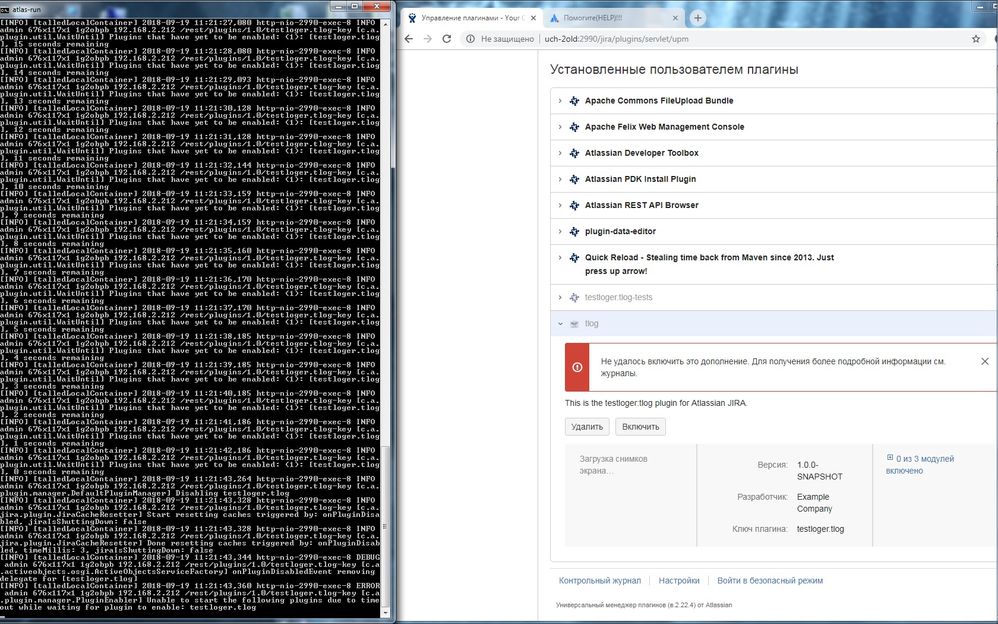
Task: Click the Удалить button
Action: 587,427
